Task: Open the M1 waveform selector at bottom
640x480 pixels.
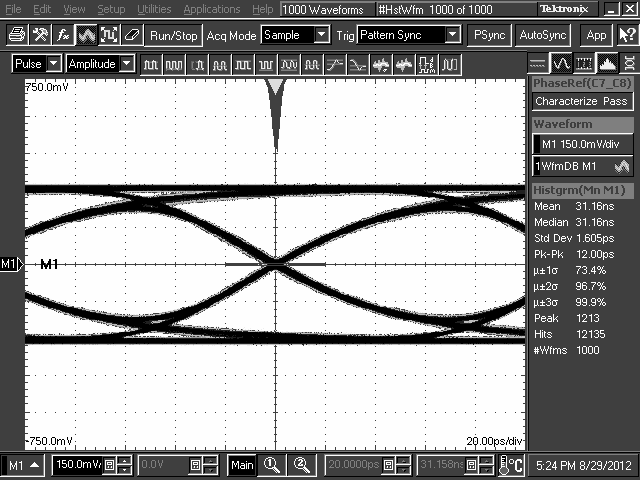Action: pos(24,465)
